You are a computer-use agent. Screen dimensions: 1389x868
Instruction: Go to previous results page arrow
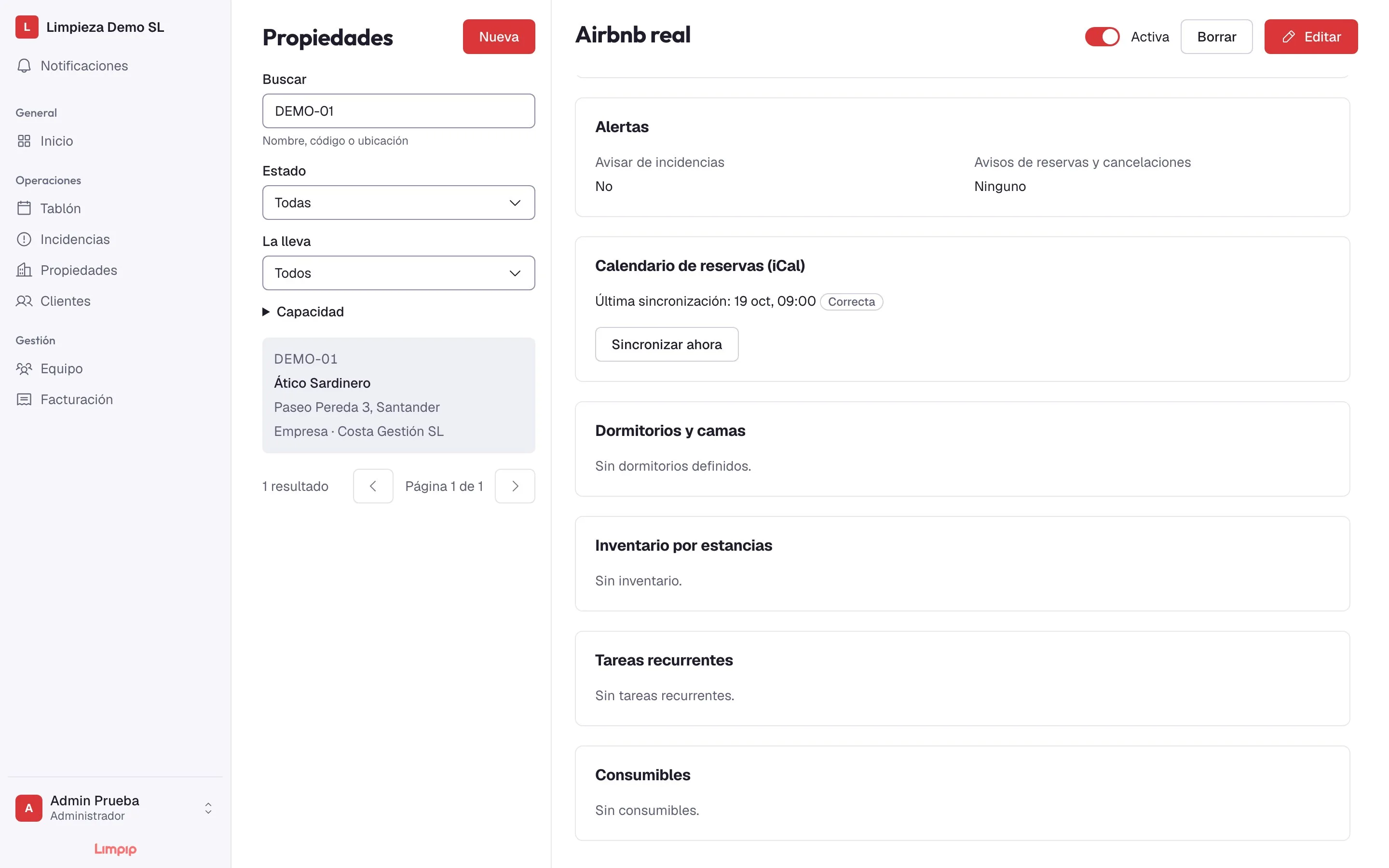click(373, 486)
